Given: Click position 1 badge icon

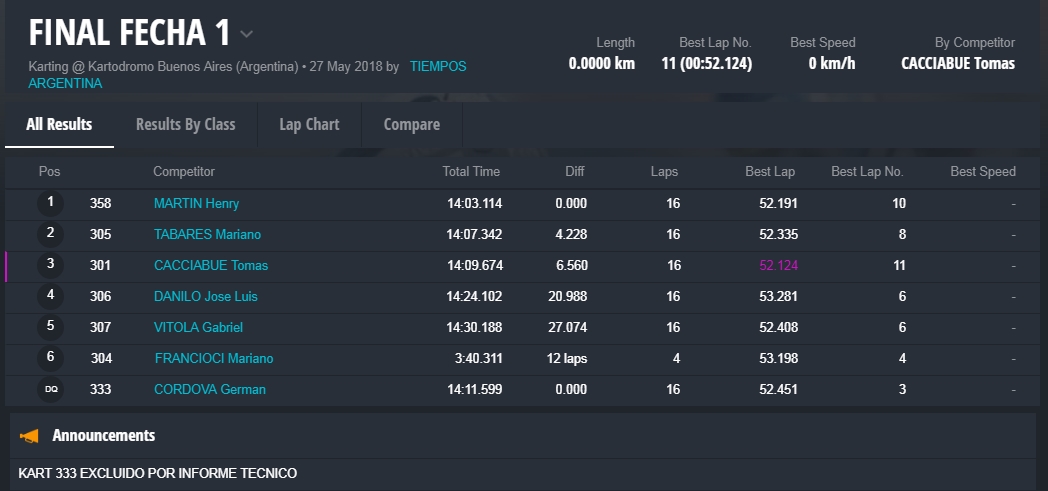Looking at the screenshot, I should (50, 204).
